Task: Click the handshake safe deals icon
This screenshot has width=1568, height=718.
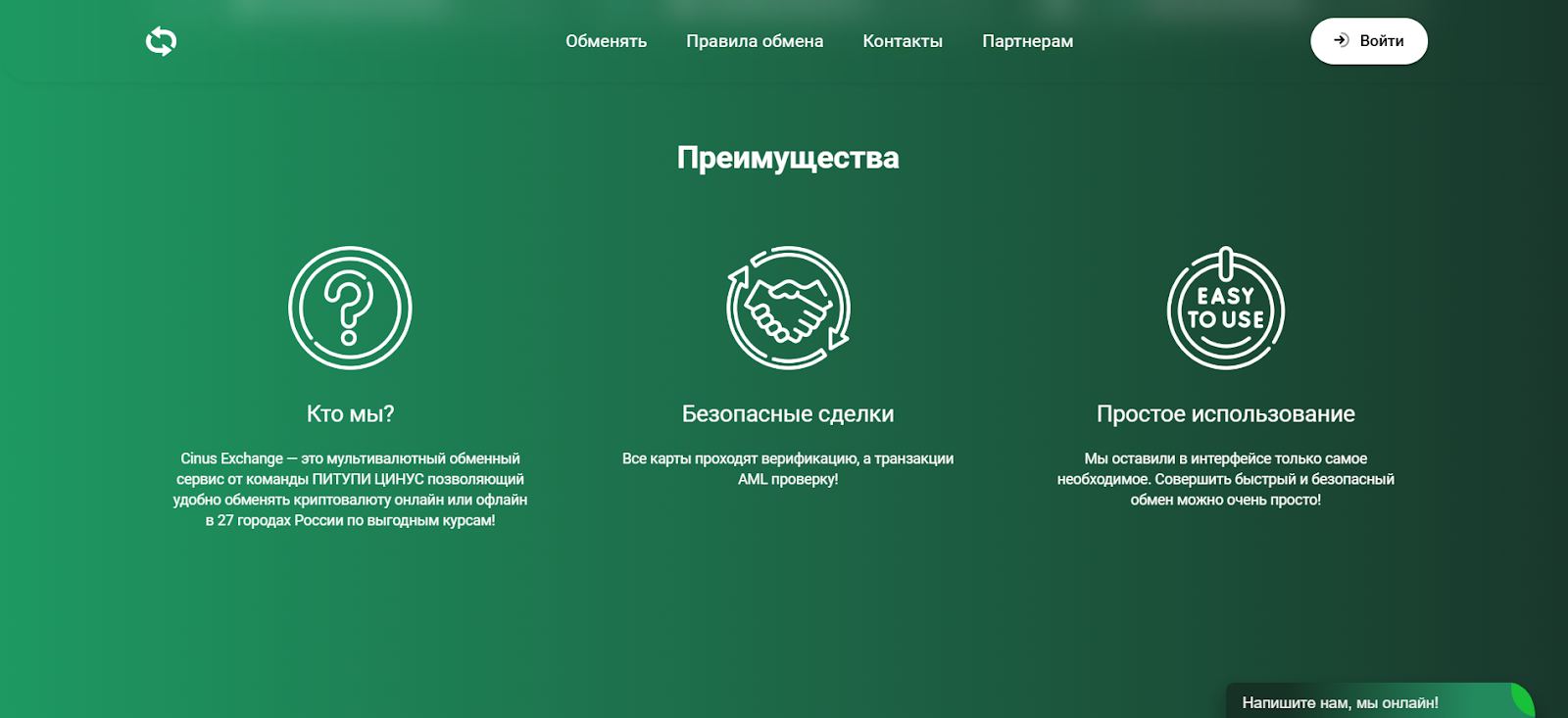Action: click(x=788, y=308)
